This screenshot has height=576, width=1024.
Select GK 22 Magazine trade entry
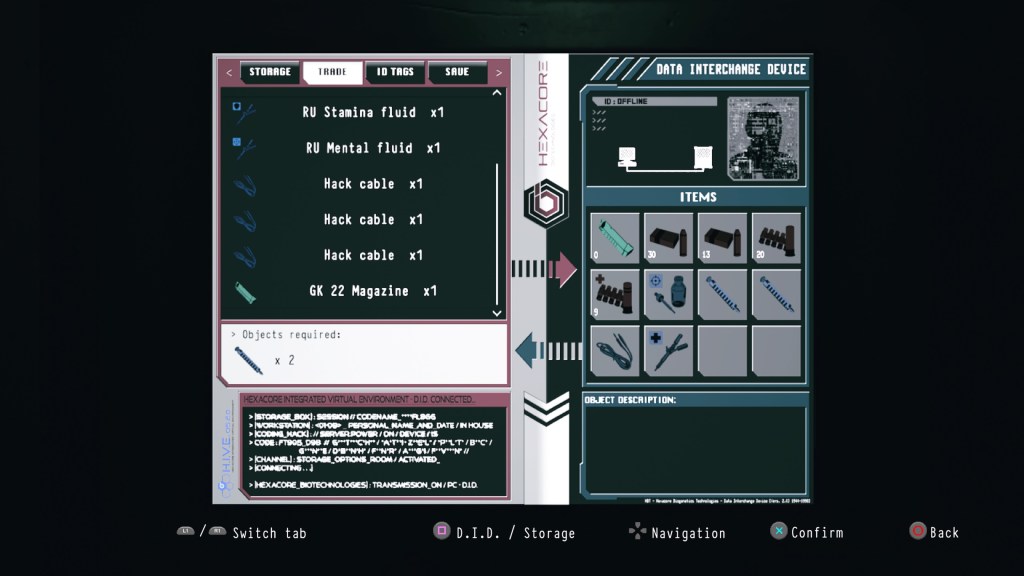(x=372, y=291)
